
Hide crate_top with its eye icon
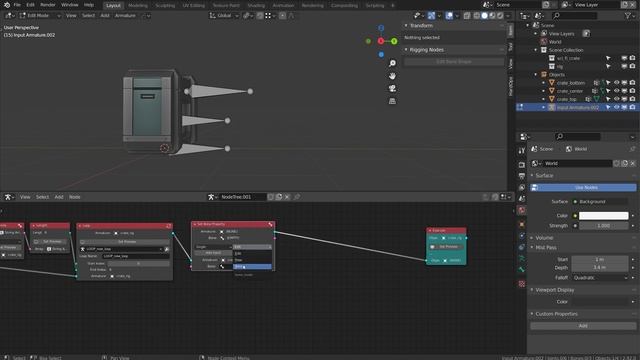(x=616, y=99)
